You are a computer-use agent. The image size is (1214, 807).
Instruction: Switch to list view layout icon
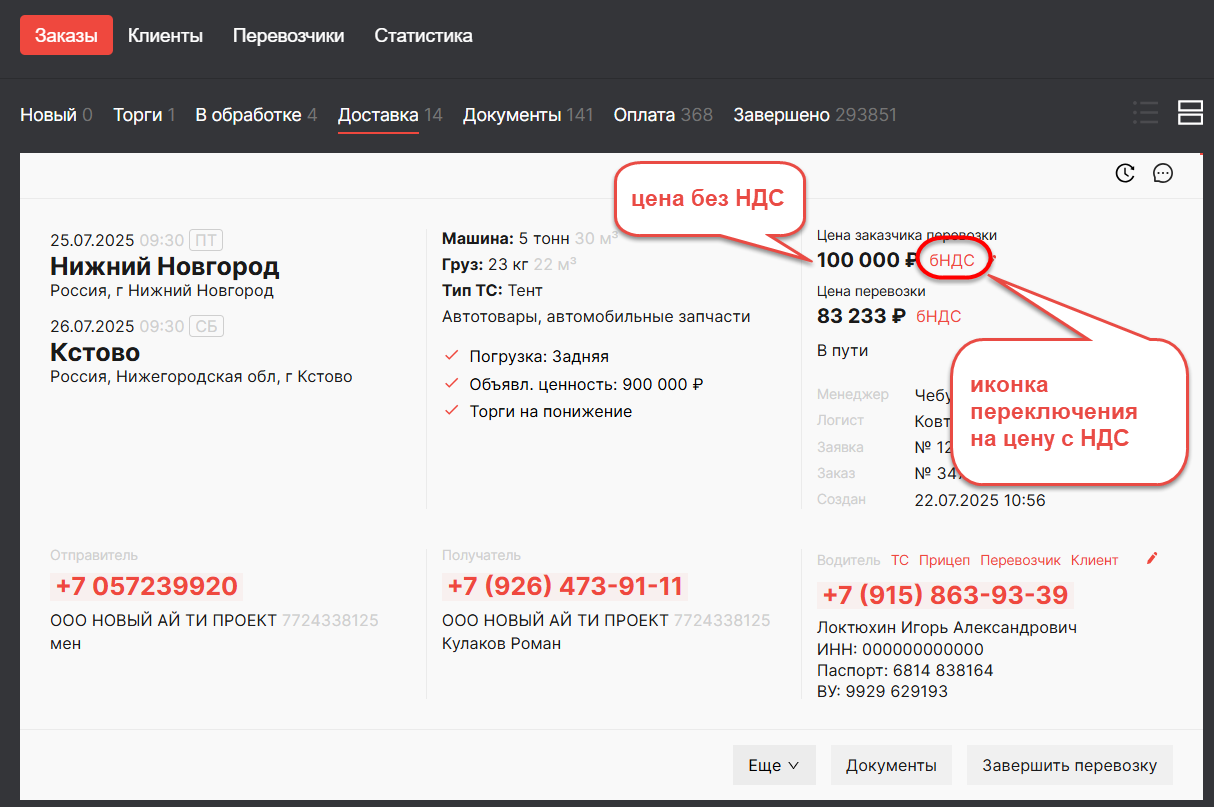[x=1145, y=113]
